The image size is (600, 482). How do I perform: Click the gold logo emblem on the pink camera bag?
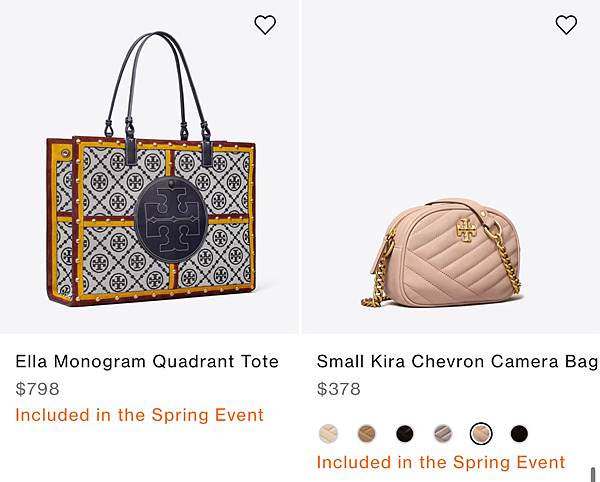tap(466, 230)
